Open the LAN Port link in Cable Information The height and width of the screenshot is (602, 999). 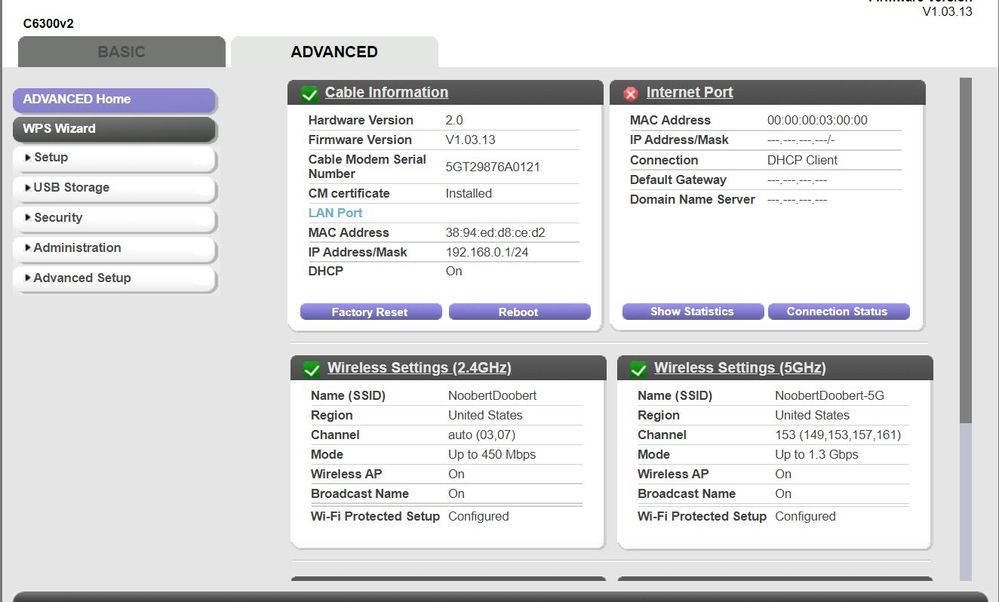point(335,212)
